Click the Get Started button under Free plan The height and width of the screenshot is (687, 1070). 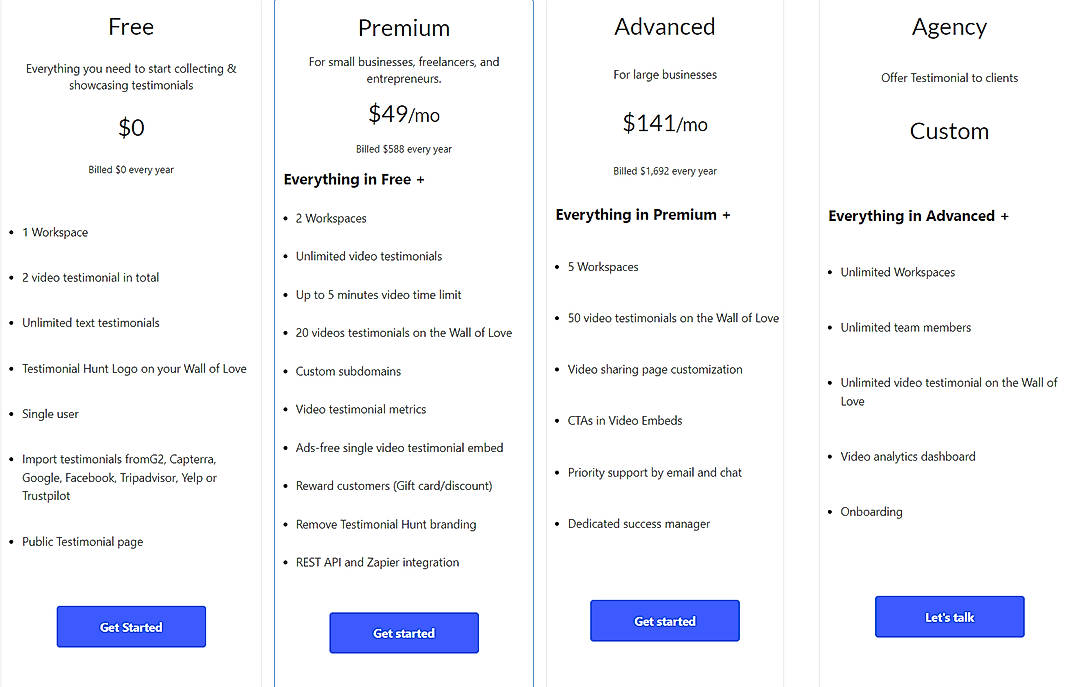tap(131, 626)
